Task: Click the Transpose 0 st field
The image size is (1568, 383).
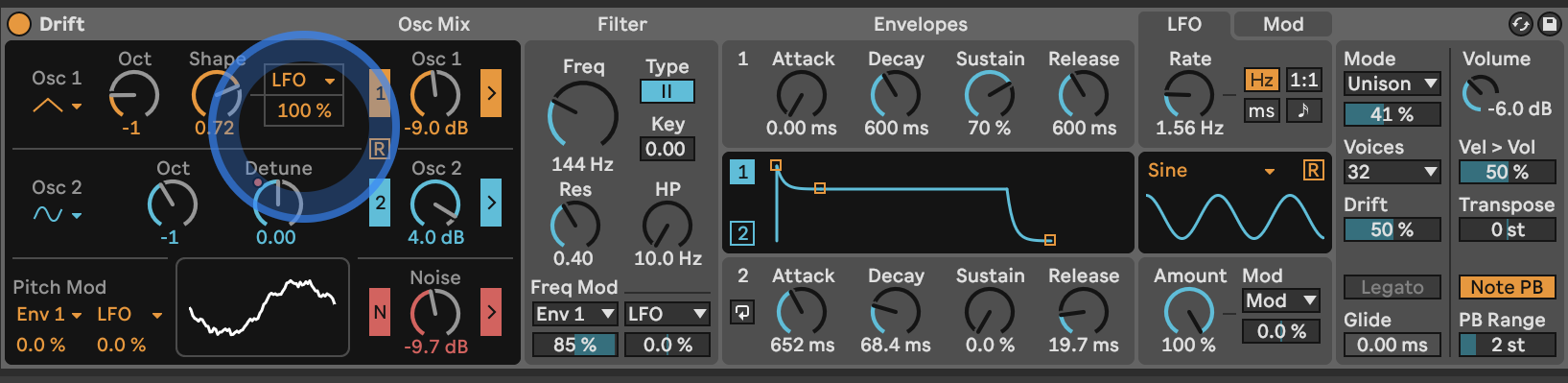Action: click(1508, 229)
